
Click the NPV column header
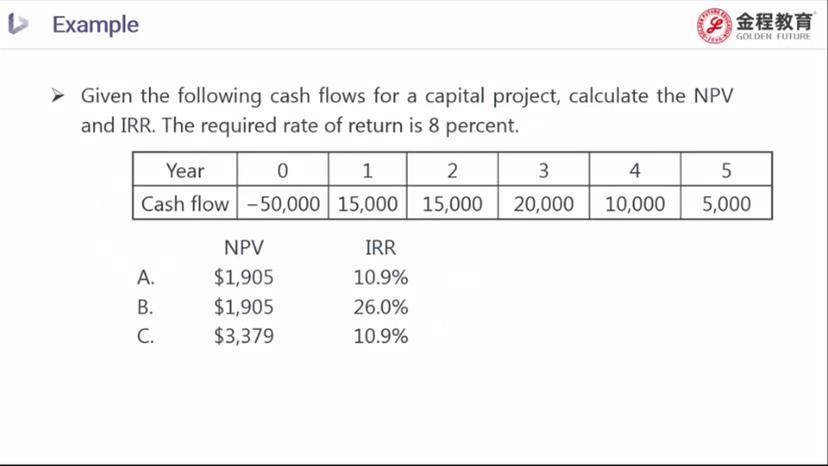click(x=244, y=248)
